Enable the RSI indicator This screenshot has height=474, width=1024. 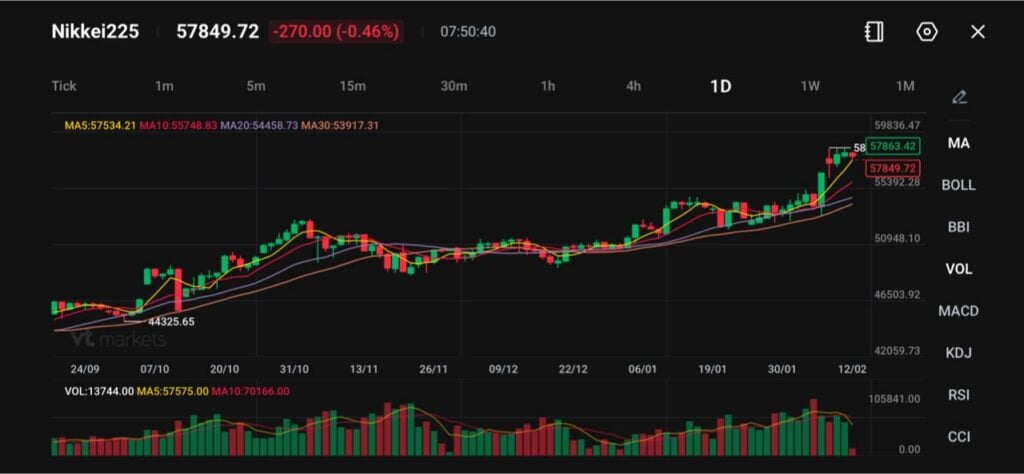click(x=958, y=395)
